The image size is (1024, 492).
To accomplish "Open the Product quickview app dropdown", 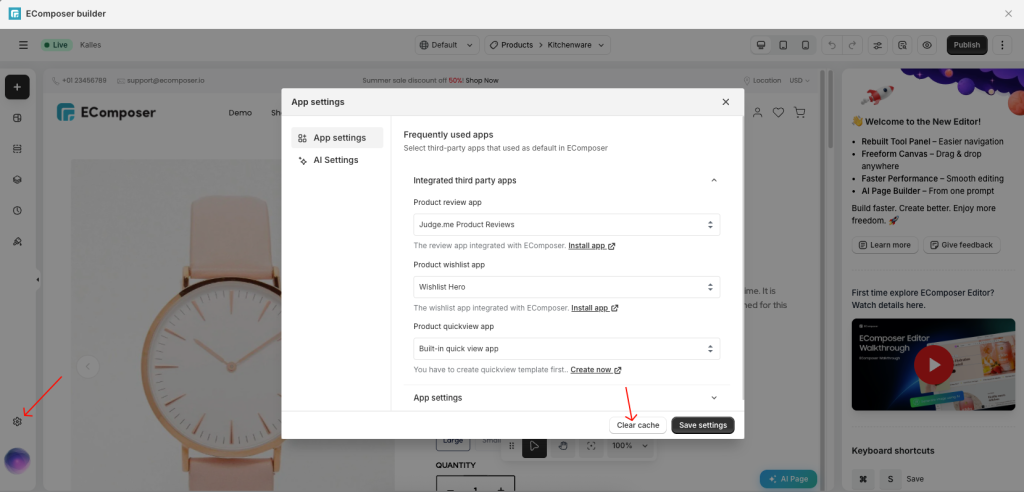I will pos(567,349).
